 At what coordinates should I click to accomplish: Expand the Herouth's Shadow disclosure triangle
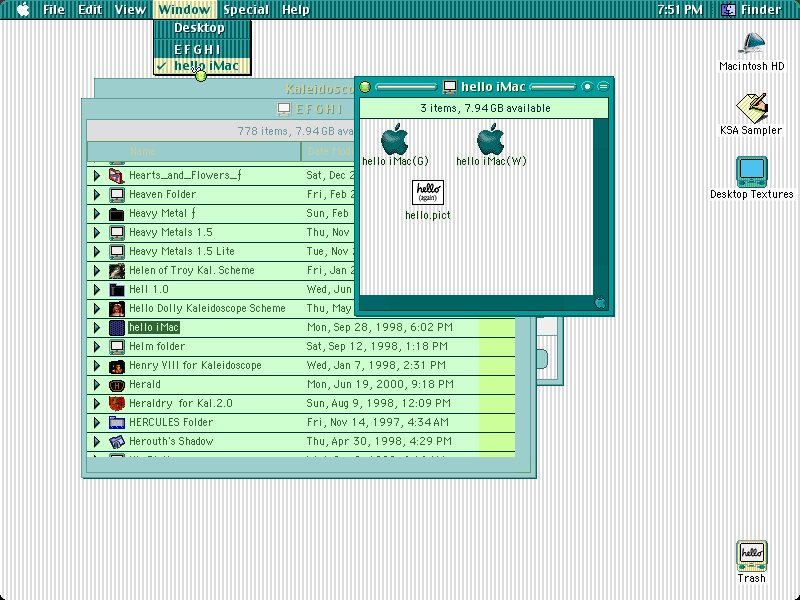coord(96,442)
